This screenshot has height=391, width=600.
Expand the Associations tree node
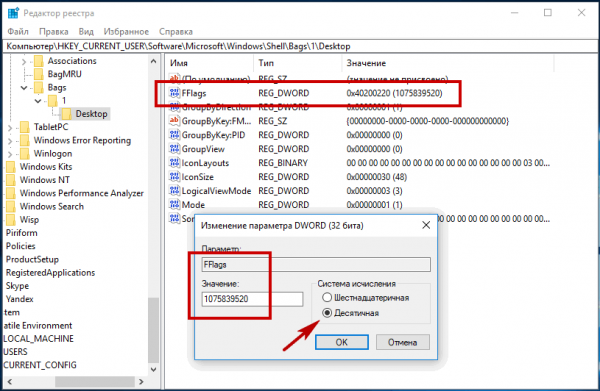click(24, 61)
